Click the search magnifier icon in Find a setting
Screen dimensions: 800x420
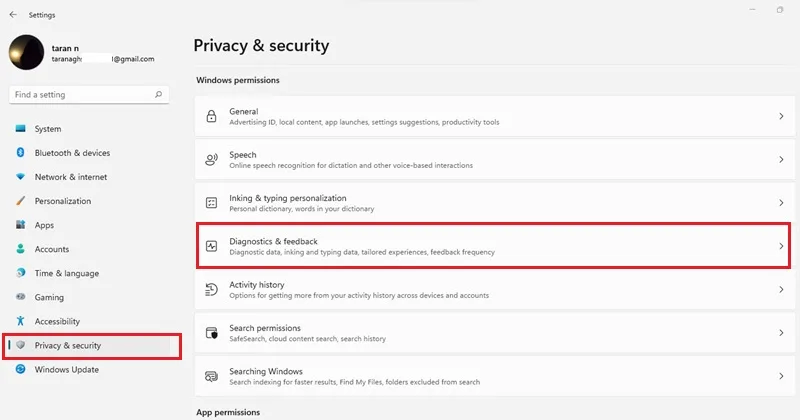(x=159, y=94)
